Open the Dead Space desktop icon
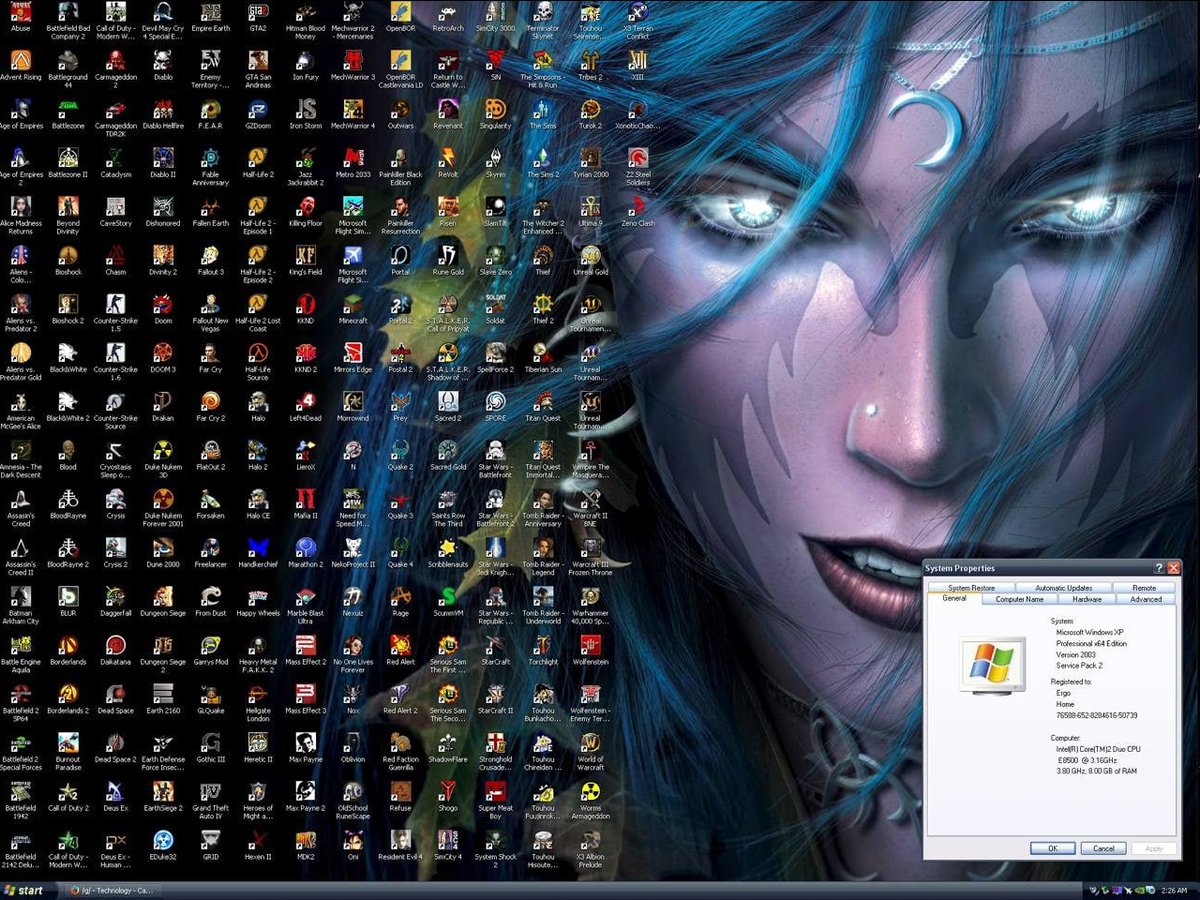The image size is (1200, 900). (115, 700)
